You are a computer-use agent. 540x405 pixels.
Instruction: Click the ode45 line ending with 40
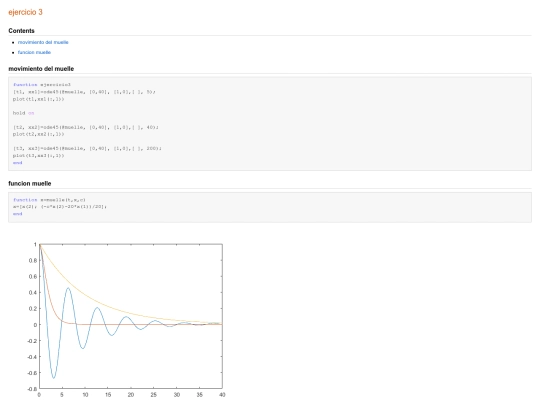(x=86, y=127)
